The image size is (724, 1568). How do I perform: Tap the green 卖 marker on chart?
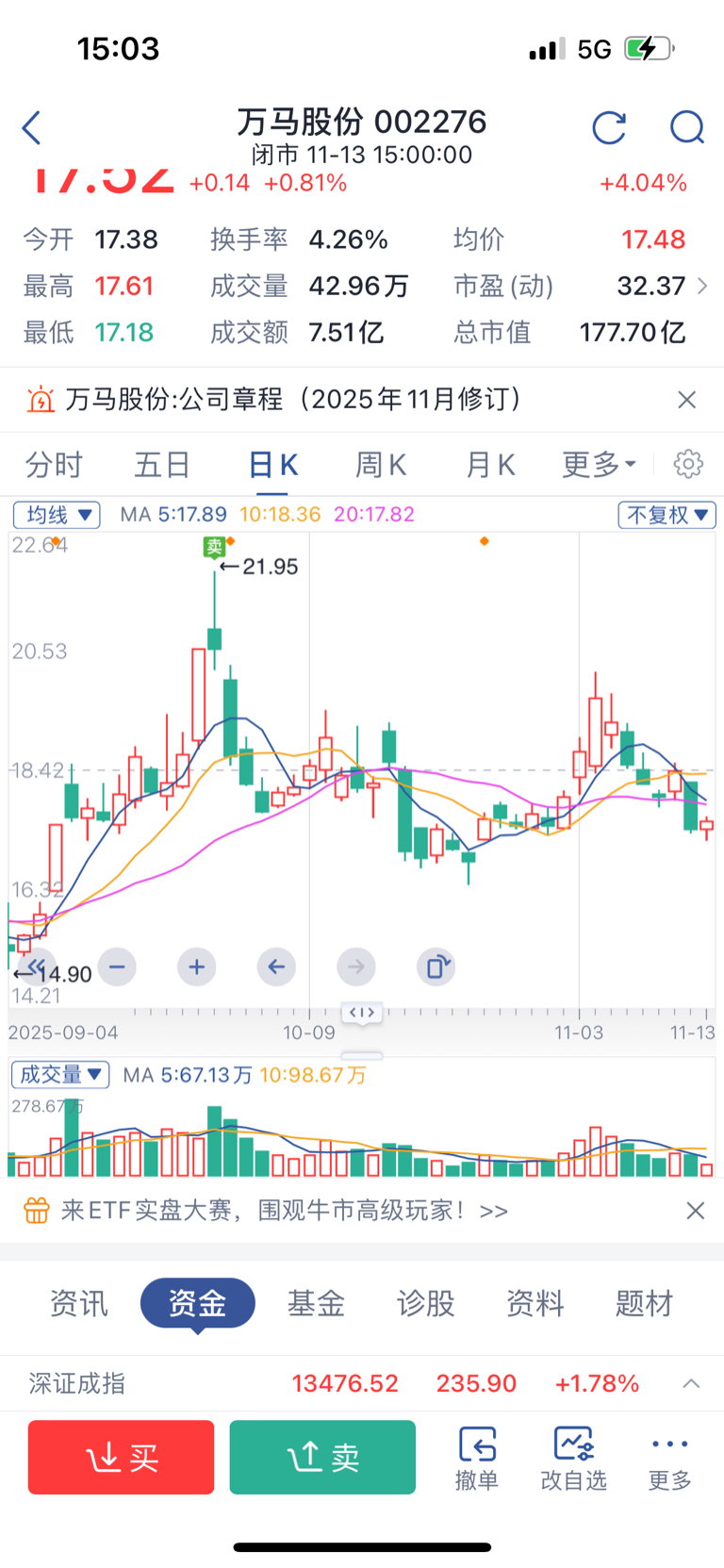[x=214, y=546]
